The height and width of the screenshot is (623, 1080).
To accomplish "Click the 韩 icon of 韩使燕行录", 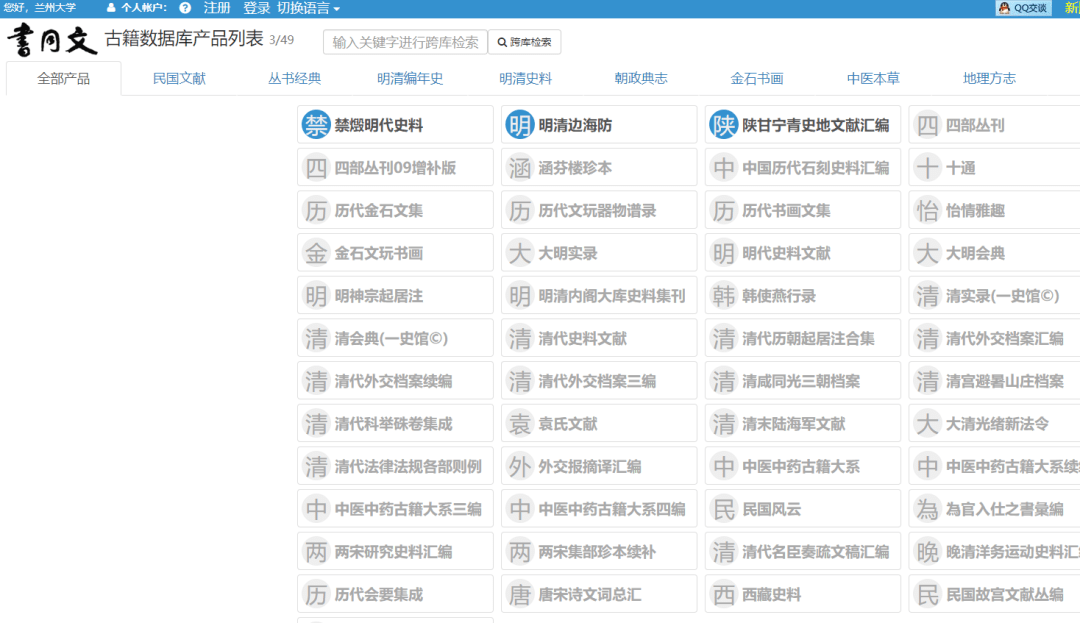I will click(x=724, y=296).
